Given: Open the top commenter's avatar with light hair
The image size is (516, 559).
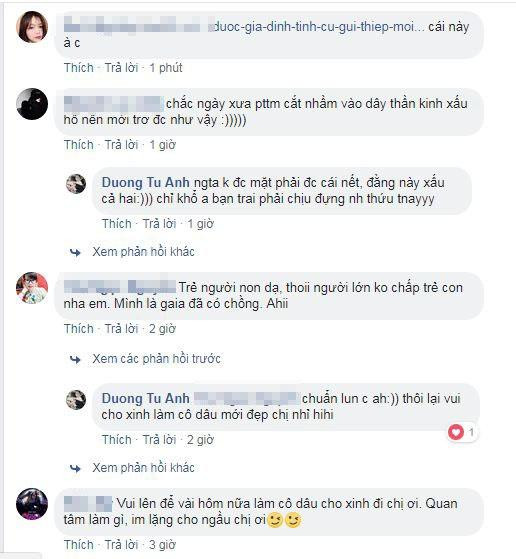Looking at the screenshot, I should click(x=32, y=27).
